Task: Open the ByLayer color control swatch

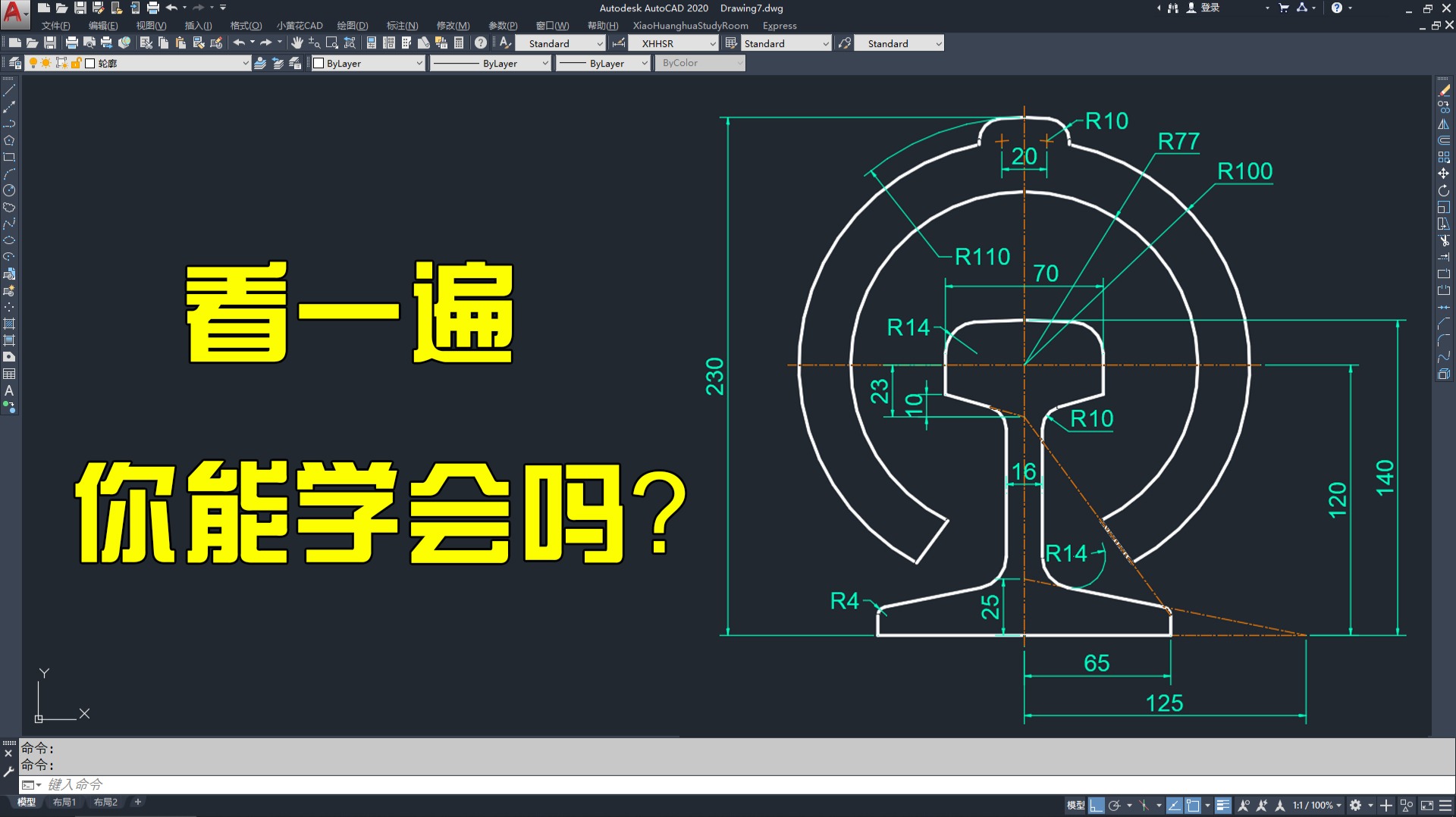Action: point(369,64)
